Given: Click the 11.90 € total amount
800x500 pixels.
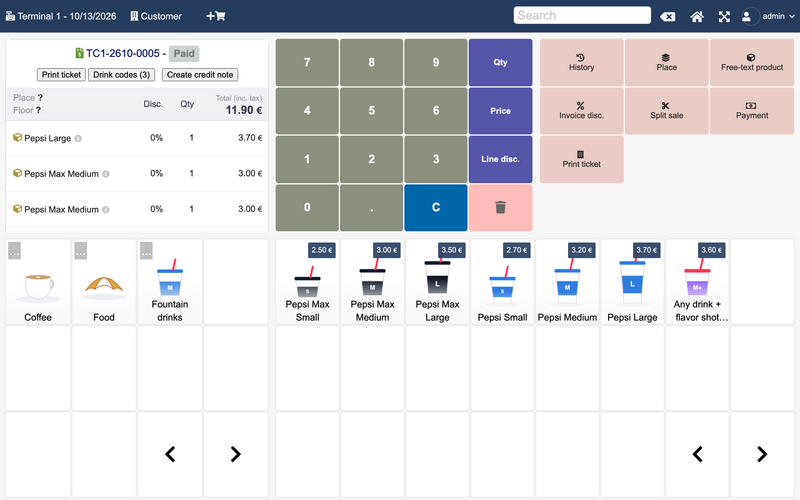Looking at the screenshot, I should (244, 110).
